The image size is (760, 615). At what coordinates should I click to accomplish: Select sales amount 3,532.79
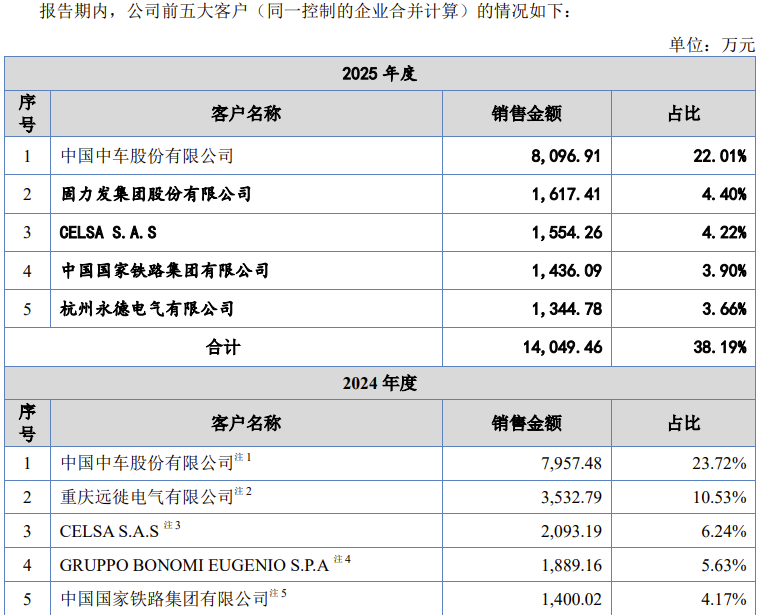[x=571, y=497]
